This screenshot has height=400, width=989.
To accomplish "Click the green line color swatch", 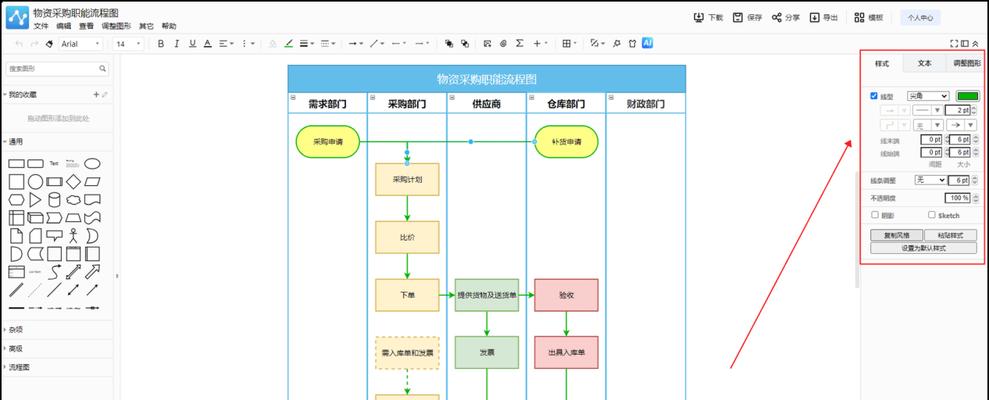I will click(968, 96).
